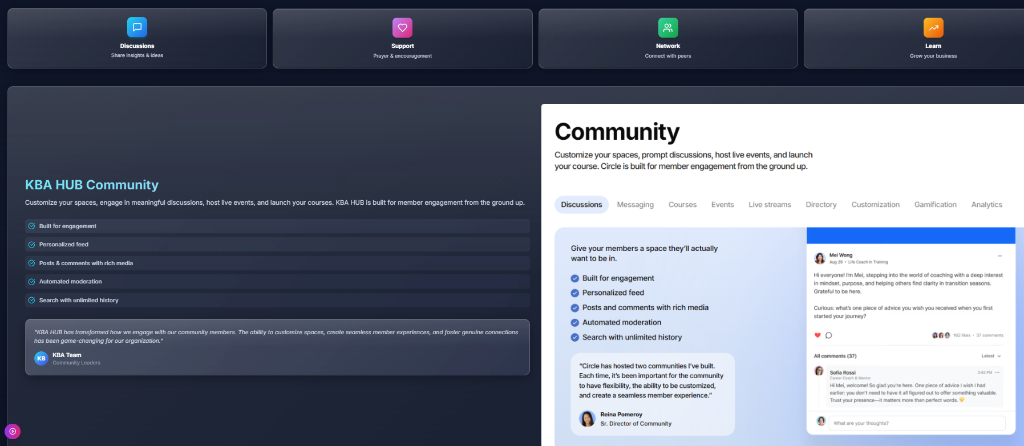Click the pink Support heart icon
The height and width of the screenshot is (446, 1024).
(x=402, y=27)
